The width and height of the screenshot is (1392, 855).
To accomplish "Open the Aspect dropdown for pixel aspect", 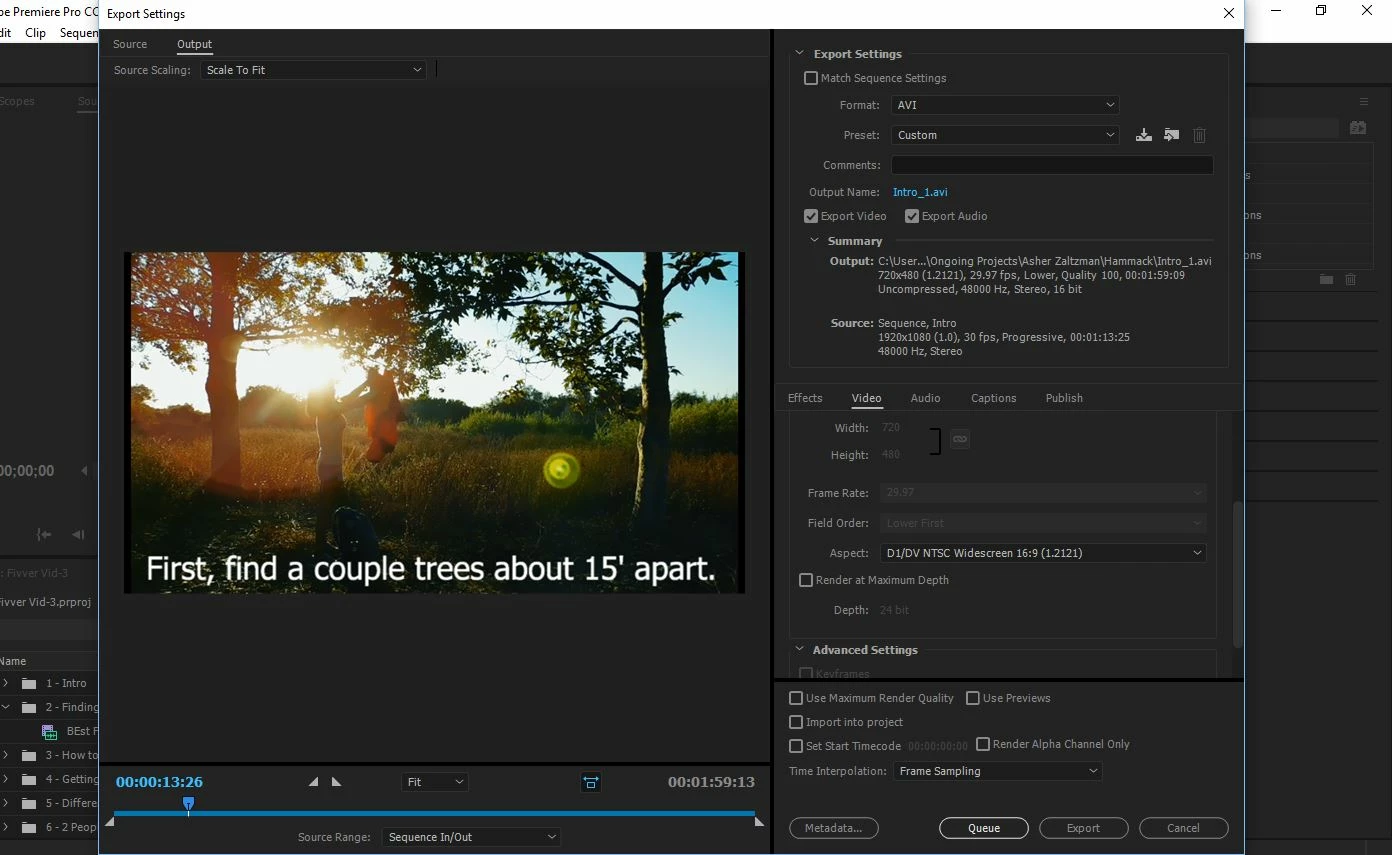I will [1043, 553].
